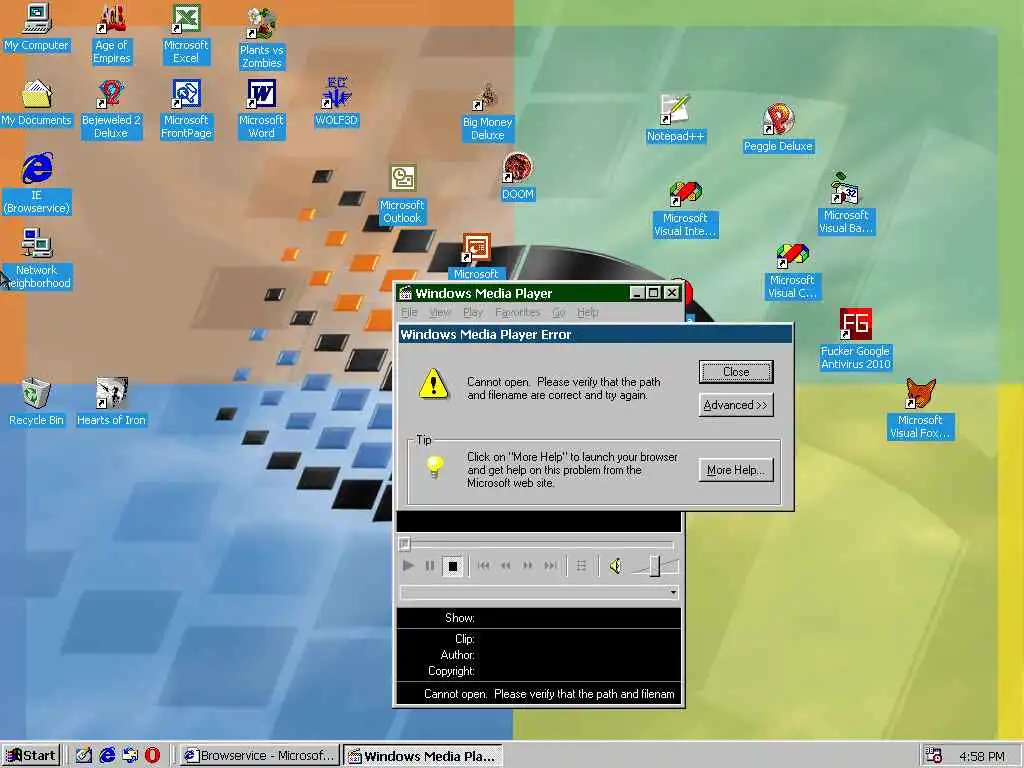Open Network Neighborhood icon
This screenshot has width=1024, height=768.
(x=37, y=259)
